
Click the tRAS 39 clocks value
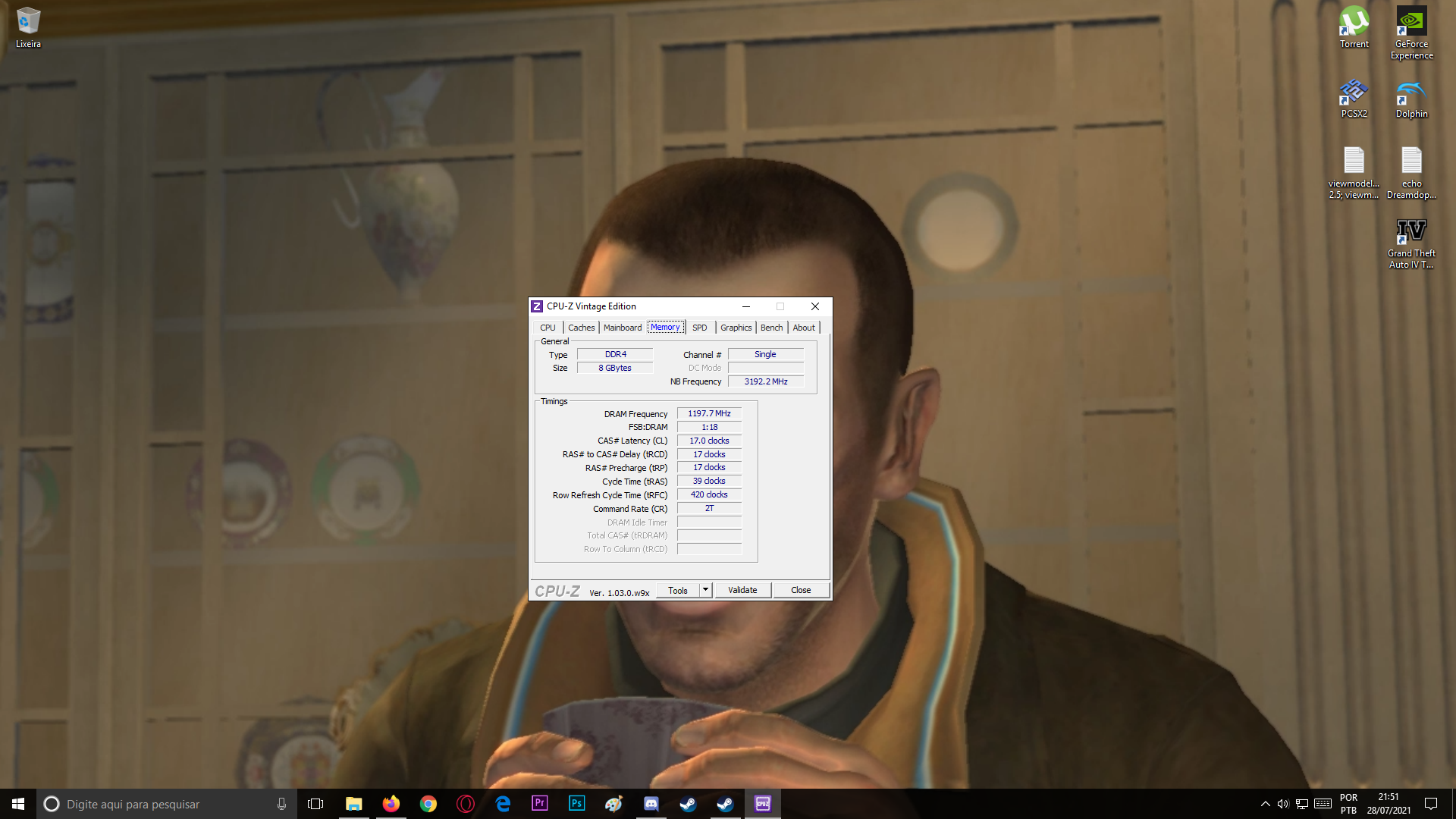pyautogui.click(x=709, y=481)
